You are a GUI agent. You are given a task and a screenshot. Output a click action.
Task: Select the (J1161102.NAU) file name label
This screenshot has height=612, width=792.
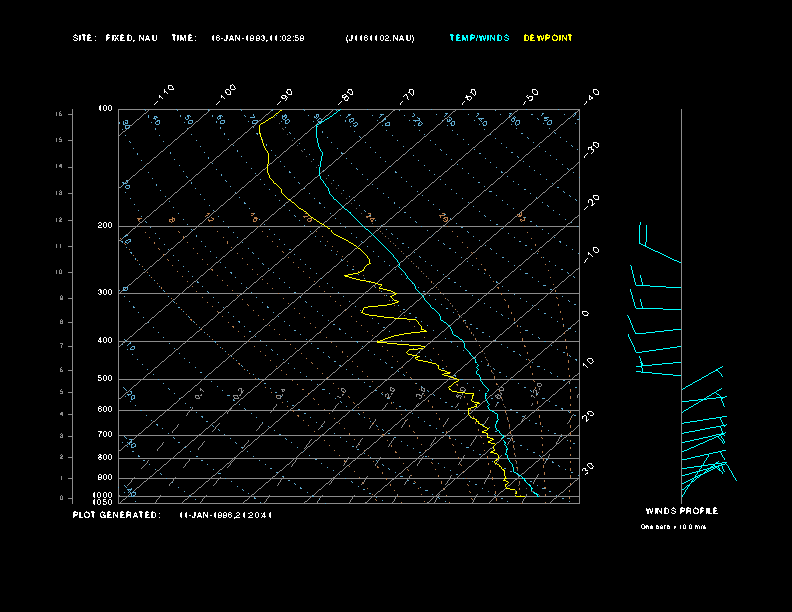379,38
